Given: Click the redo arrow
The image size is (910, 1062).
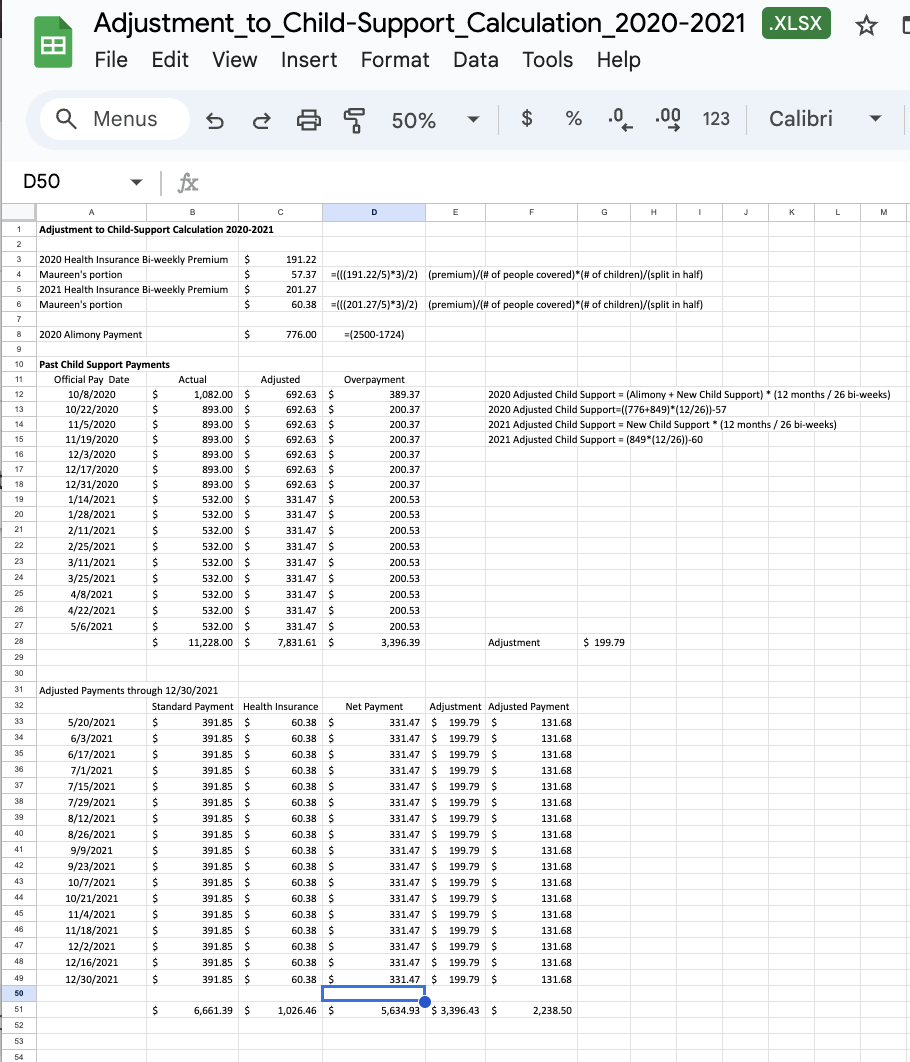Looking at the screenshot, I should 261,120.
